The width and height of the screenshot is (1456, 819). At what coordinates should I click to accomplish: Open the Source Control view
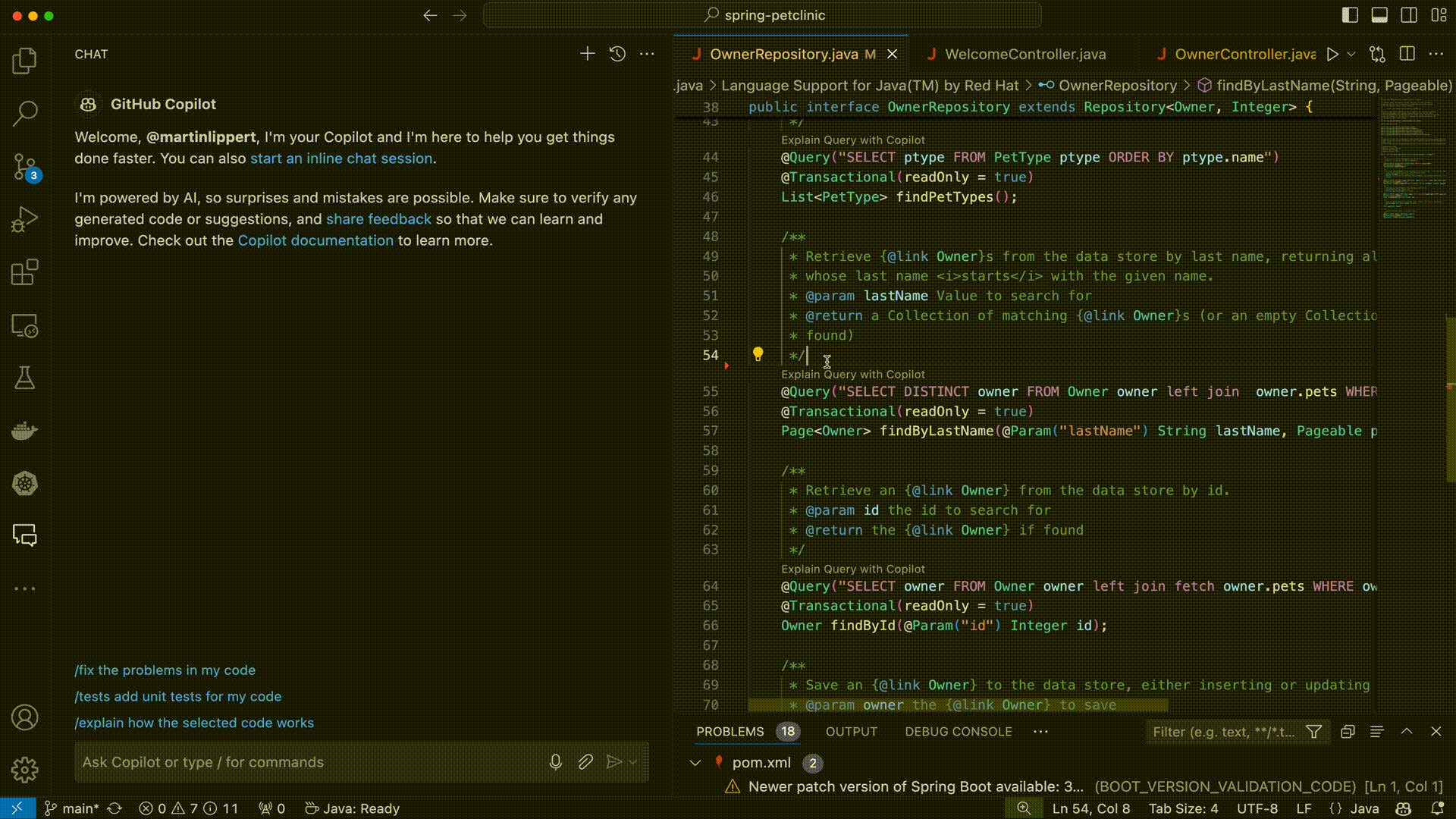pyautogui.click(x=24, y=166)
